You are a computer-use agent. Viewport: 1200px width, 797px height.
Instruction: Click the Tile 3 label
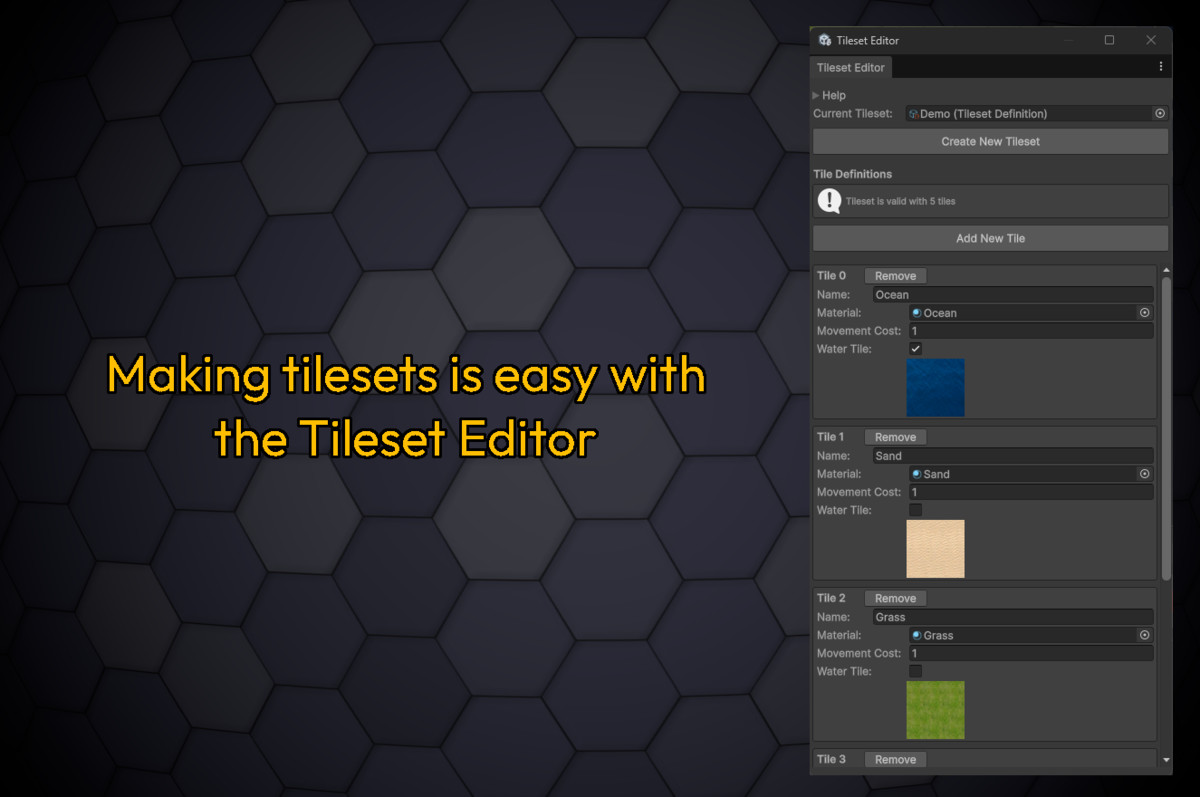tap(831, 759)
